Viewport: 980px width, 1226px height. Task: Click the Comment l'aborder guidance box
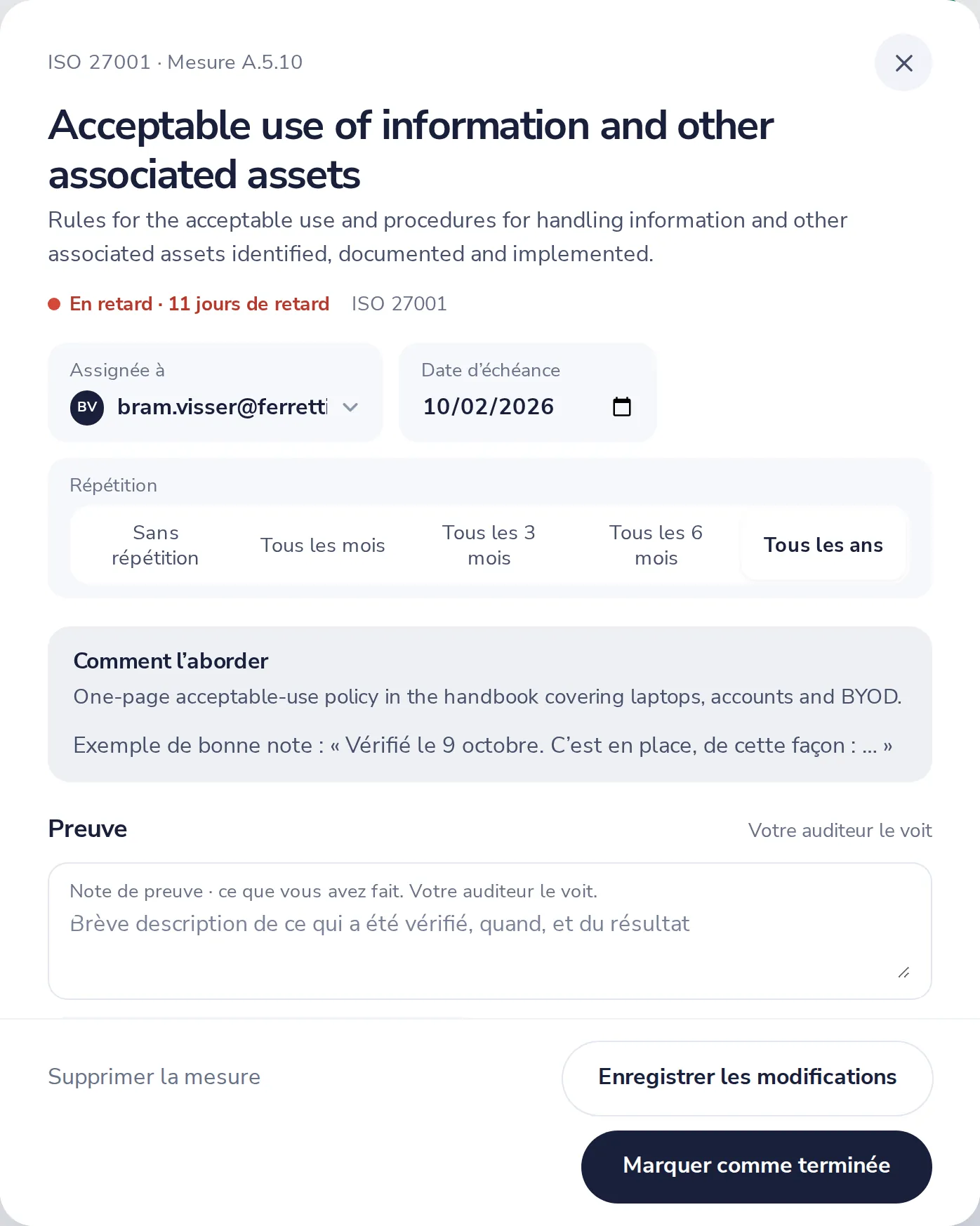pyautogui.click(x=490, y=704)
